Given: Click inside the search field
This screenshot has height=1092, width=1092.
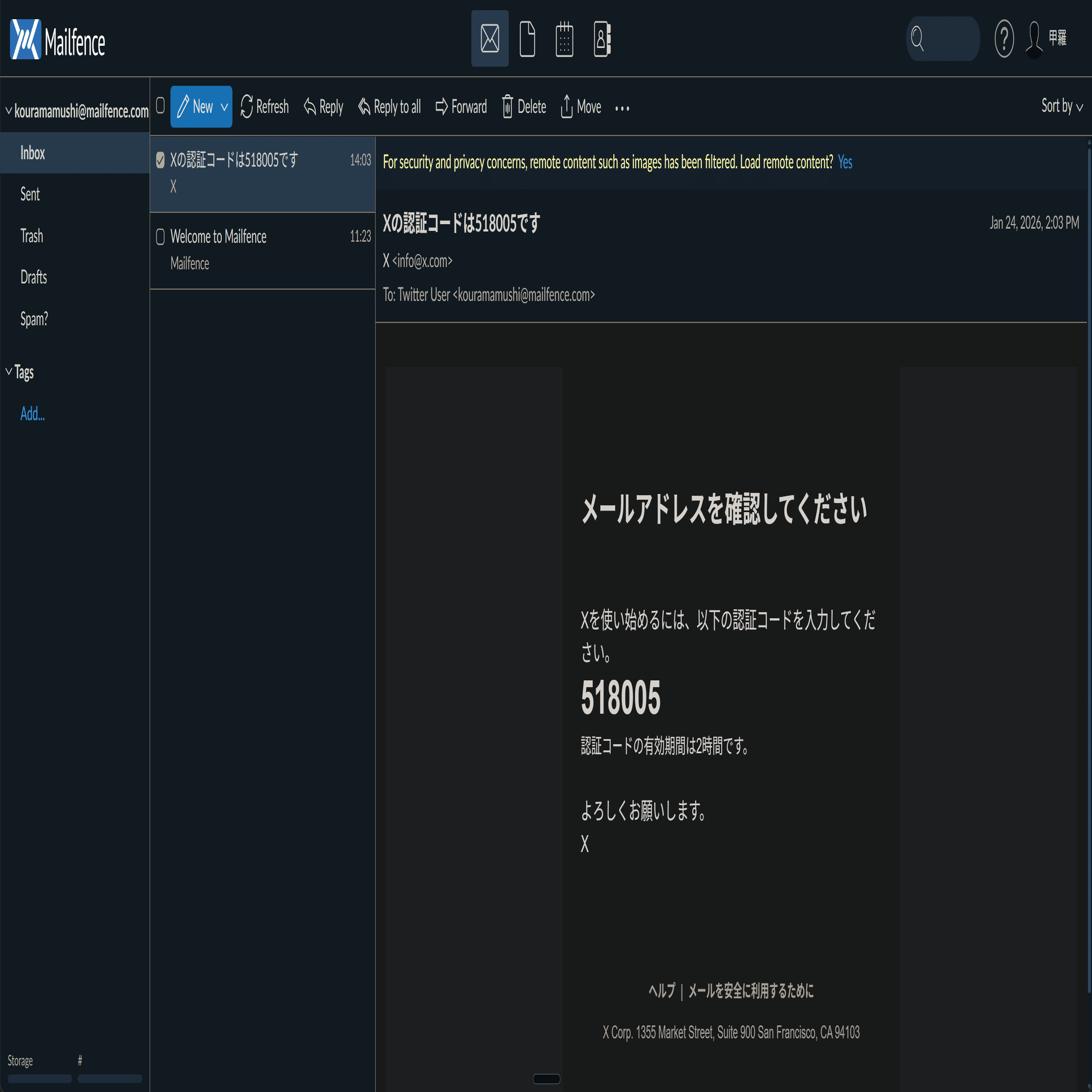Looking at the screenshot, I should [944, 39].
